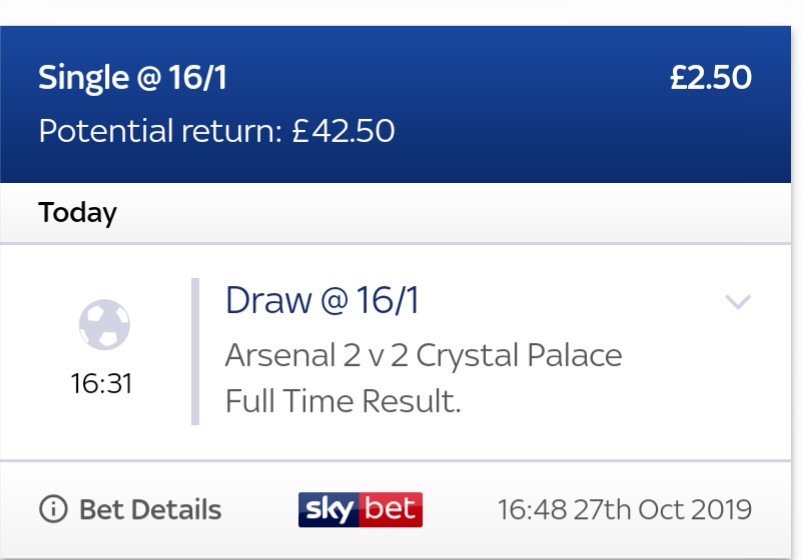This screenshot has width=802, height=560.
Task: Click the football icon above 16:31
Action: 104,325
